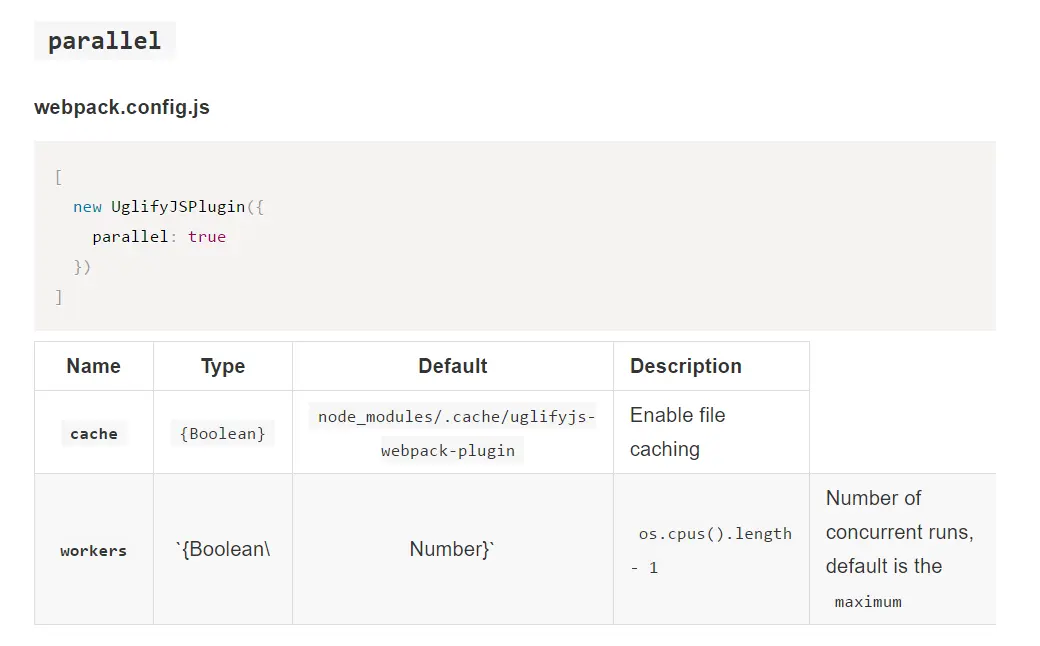Screen dimensions: 1040x646
Task: Click the 'Default' column header
Action: [x=453, y=366]
